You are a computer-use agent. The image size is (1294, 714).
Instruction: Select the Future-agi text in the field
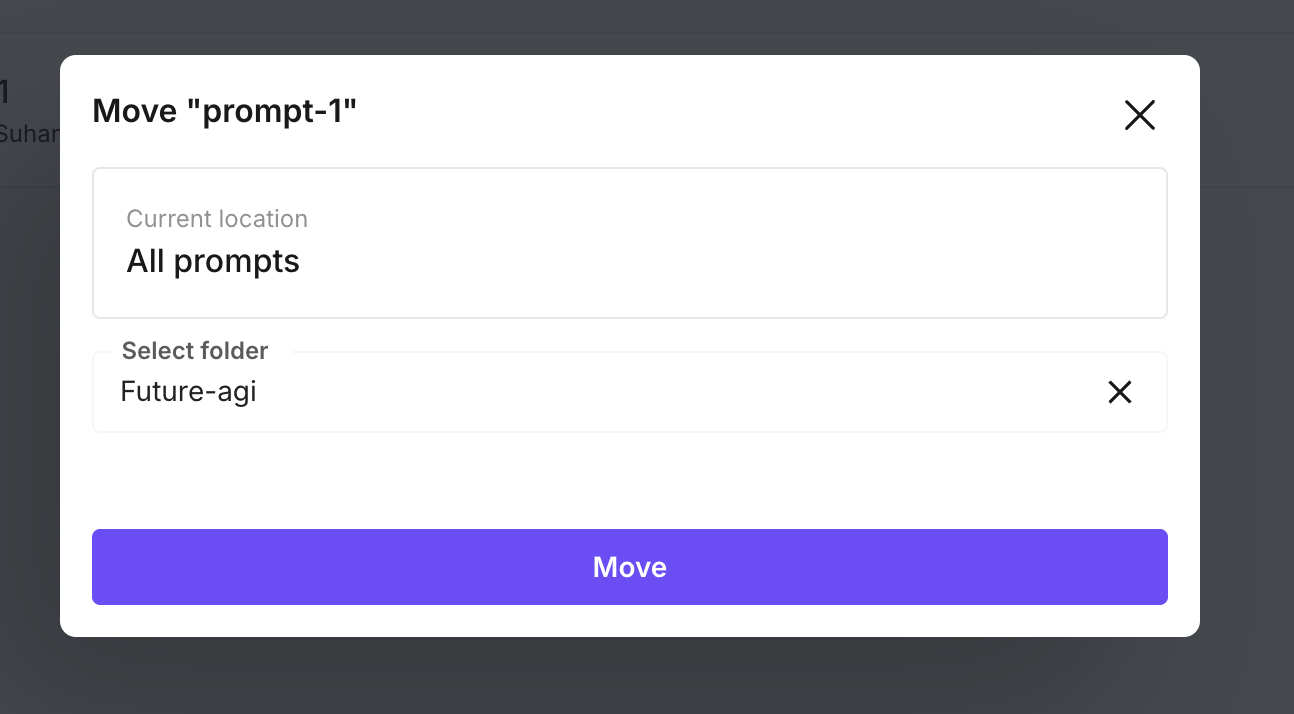[188, 391]
